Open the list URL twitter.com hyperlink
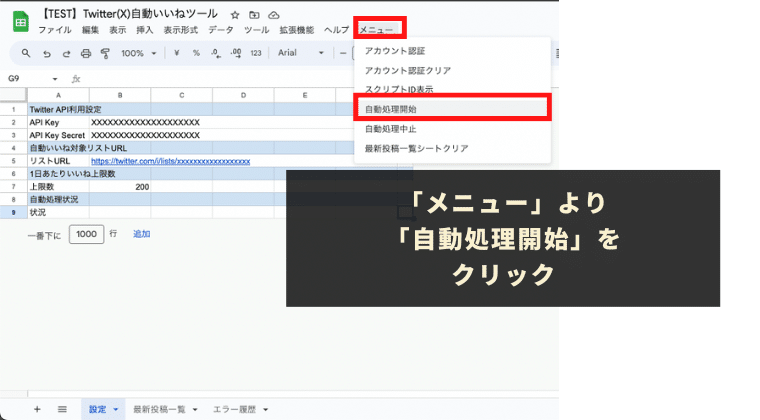Image resolution: width=760 pixels, height=420 pixels. 171,161
